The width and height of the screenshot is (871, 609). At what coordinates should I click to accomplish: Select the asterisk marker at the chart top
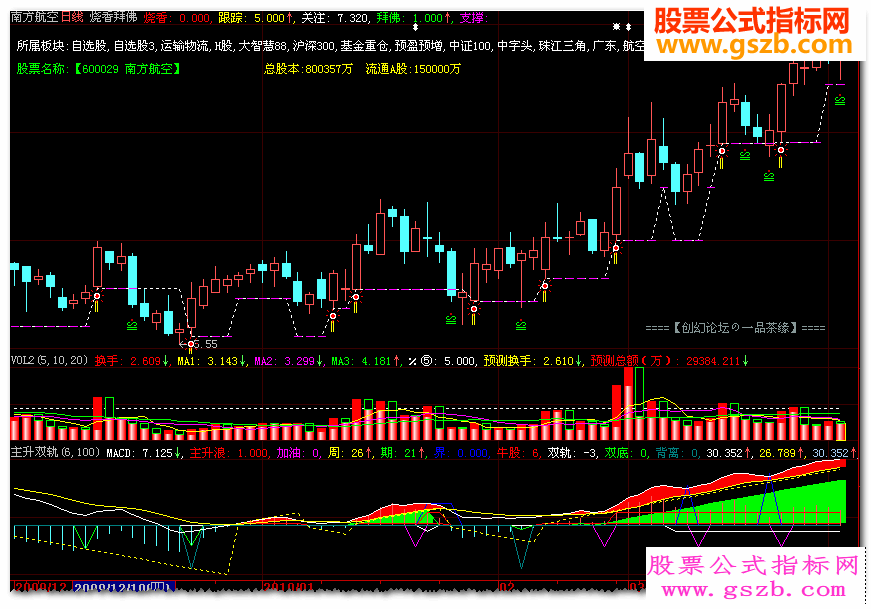(616, 26)
